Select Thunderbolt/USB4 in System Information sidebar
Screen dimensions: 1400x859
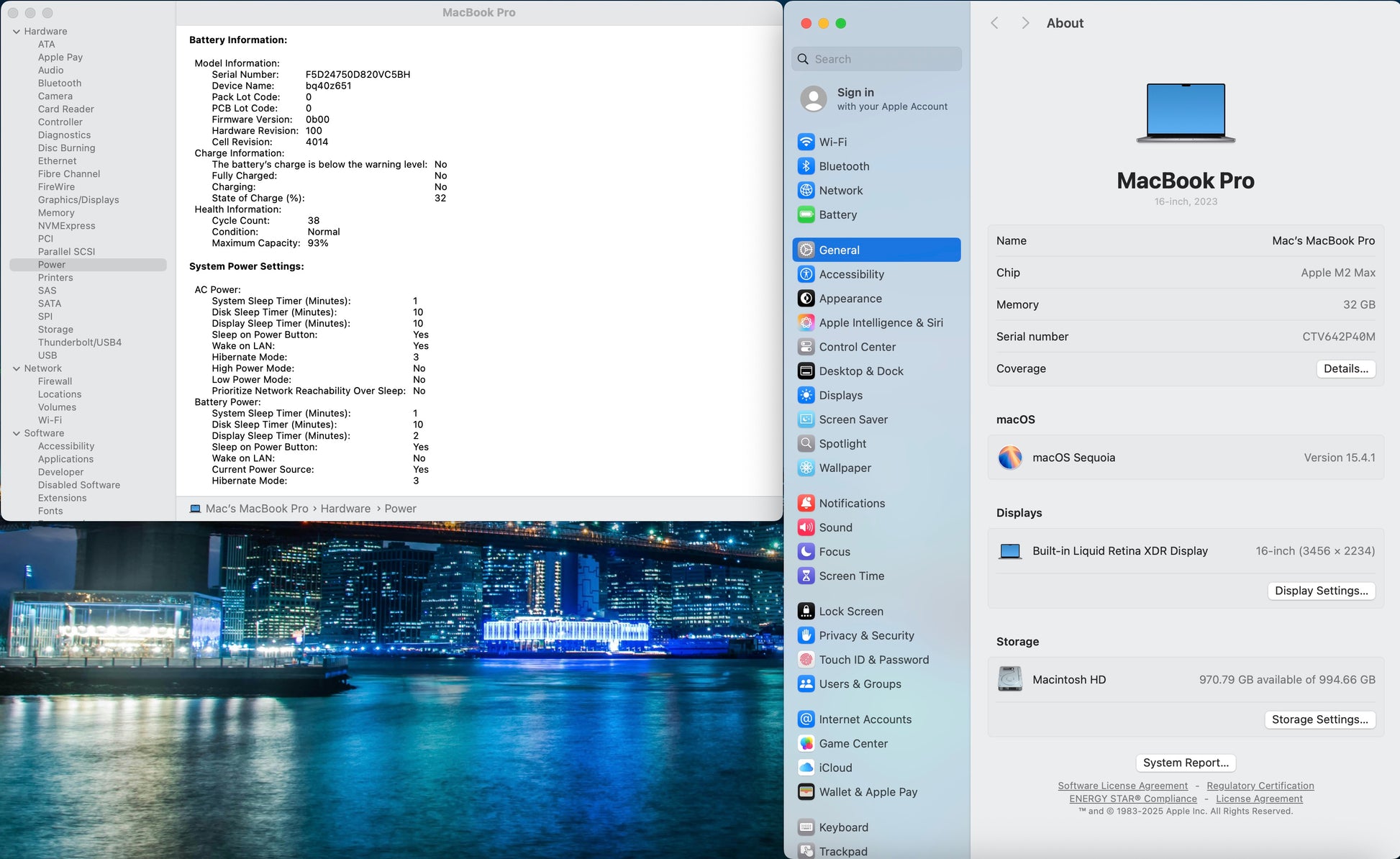coord(79,342)
